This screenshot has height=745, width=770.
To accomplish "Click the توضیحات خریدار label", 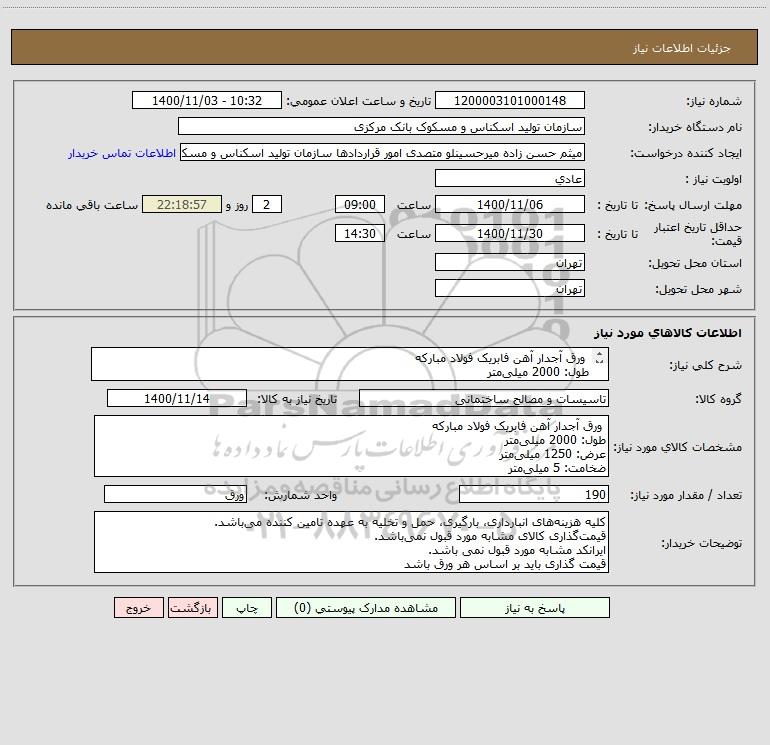I will pyautogui.click(x=702, y=543).
